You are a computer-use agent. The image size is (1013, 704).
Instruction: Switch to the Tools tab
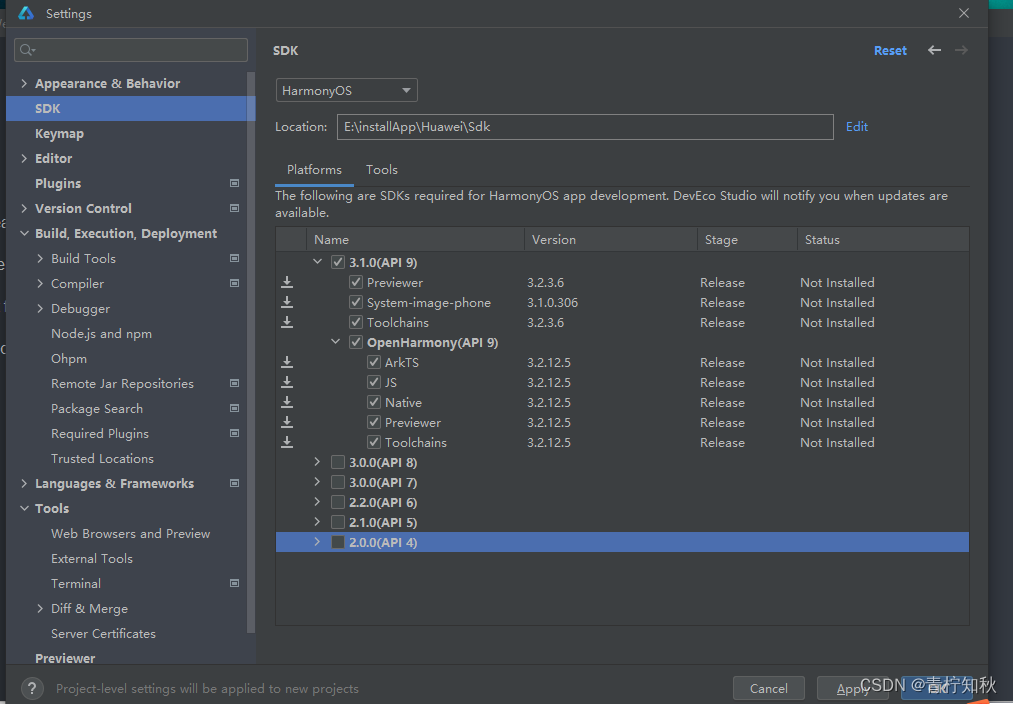point(382,170)
